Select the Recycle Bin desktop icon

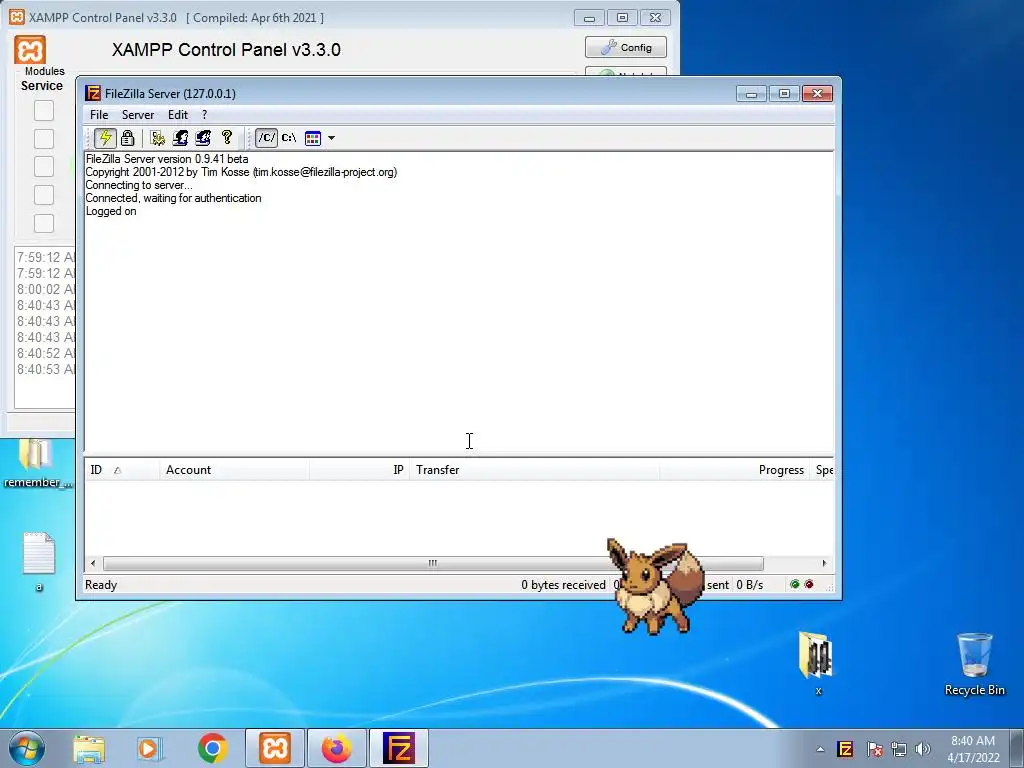tap(974, 664)
